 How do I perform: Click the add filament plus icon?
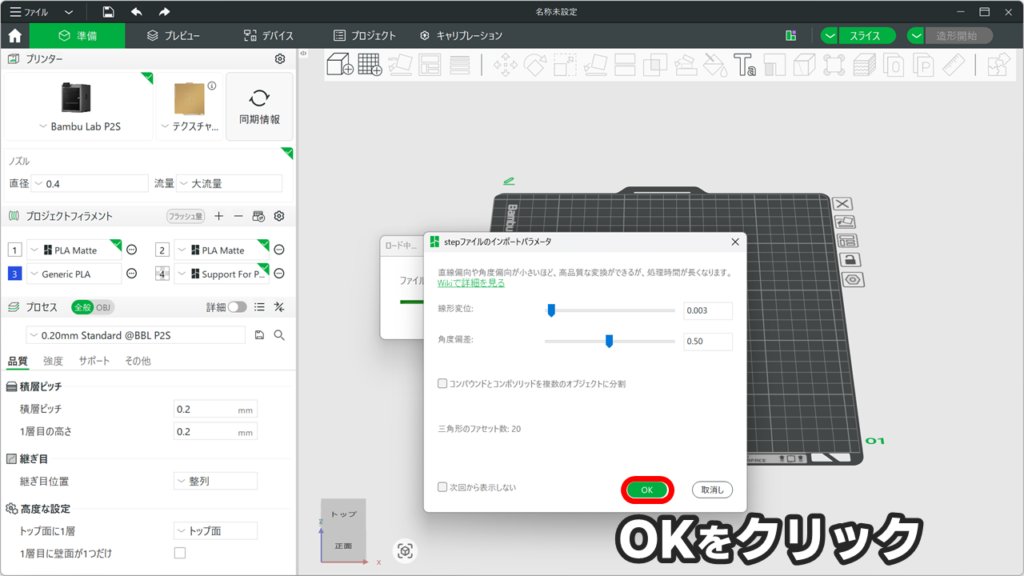219,216
